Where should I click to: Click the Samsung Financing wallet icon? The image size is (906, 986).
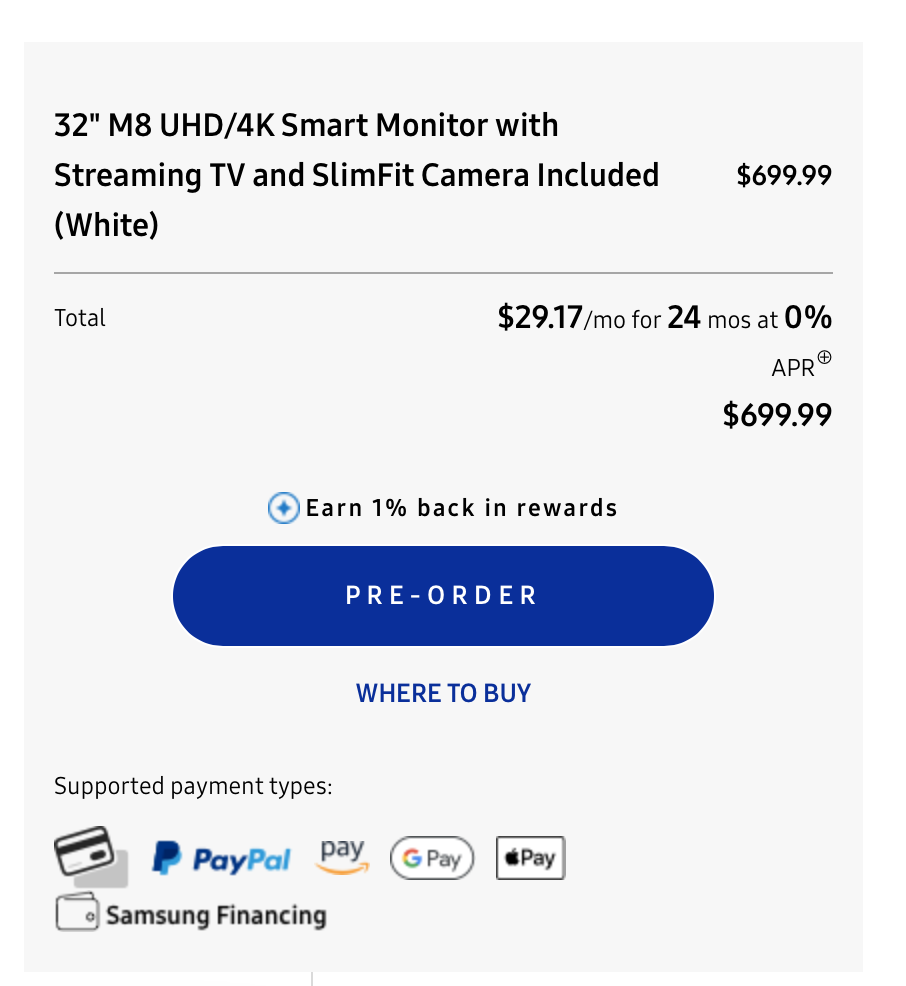pyautogui.click(x=76, y=912)
